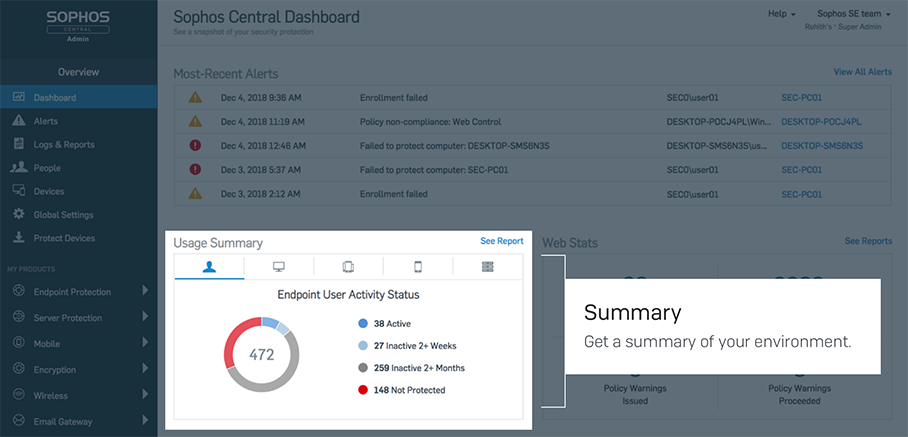Screen dimensions: 908x437
Task: Expand the Encryption submenu arrow
Action: [x=145, y=369]
